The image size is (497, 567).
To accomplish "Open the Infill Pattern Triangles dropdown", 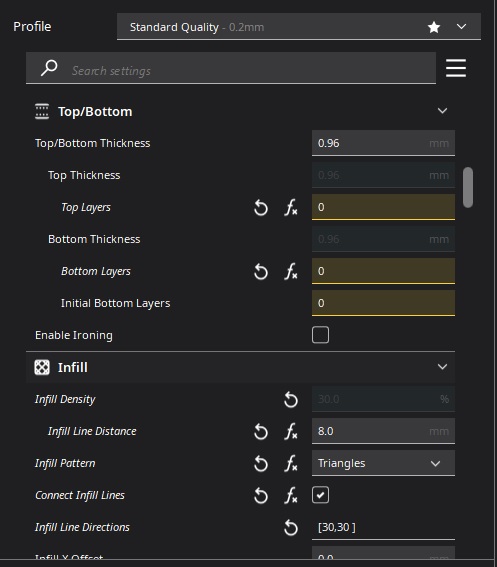I will point(383,463).
